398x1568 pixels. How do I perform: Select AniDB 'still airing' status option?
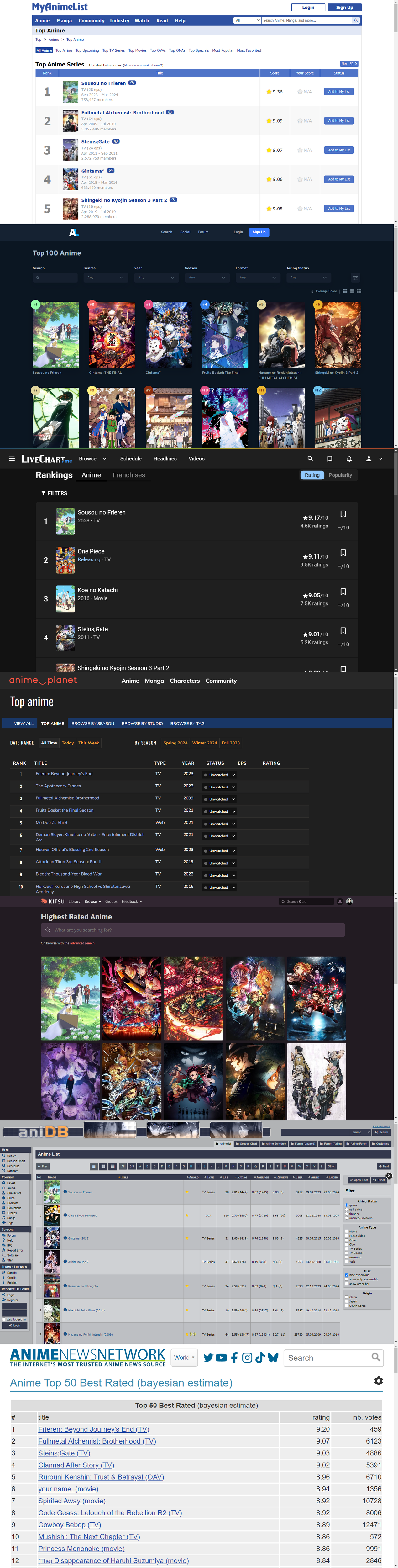(347, 1210)
